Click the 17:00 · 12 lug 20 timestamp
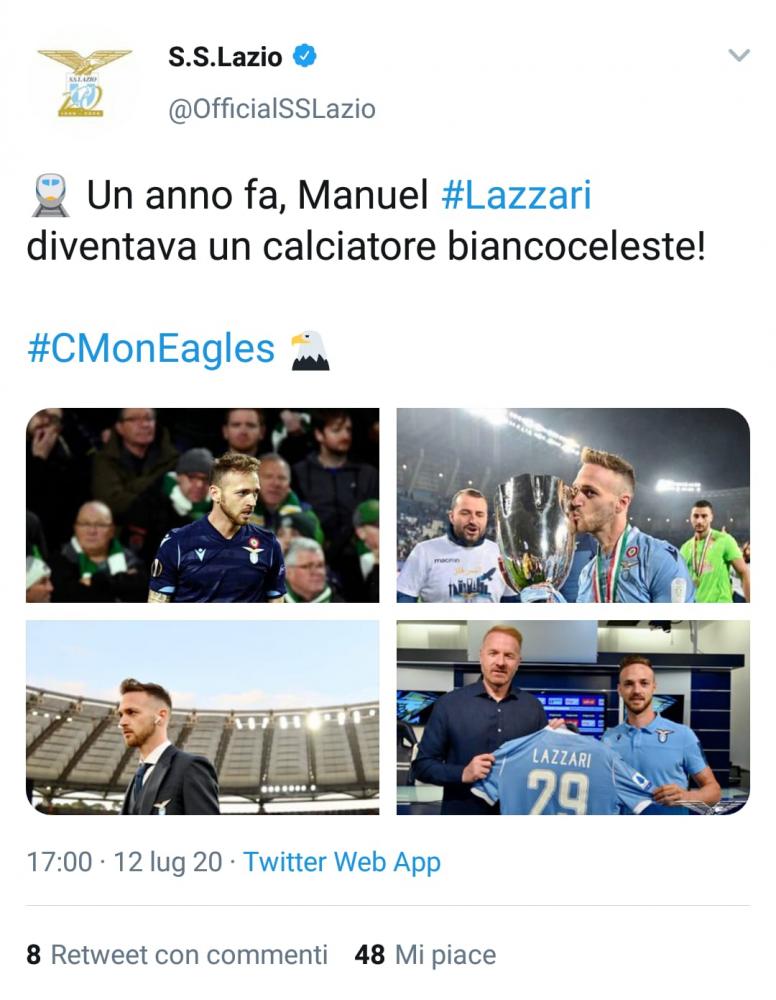The image size is (776, 1000). (x=124, y=862)
